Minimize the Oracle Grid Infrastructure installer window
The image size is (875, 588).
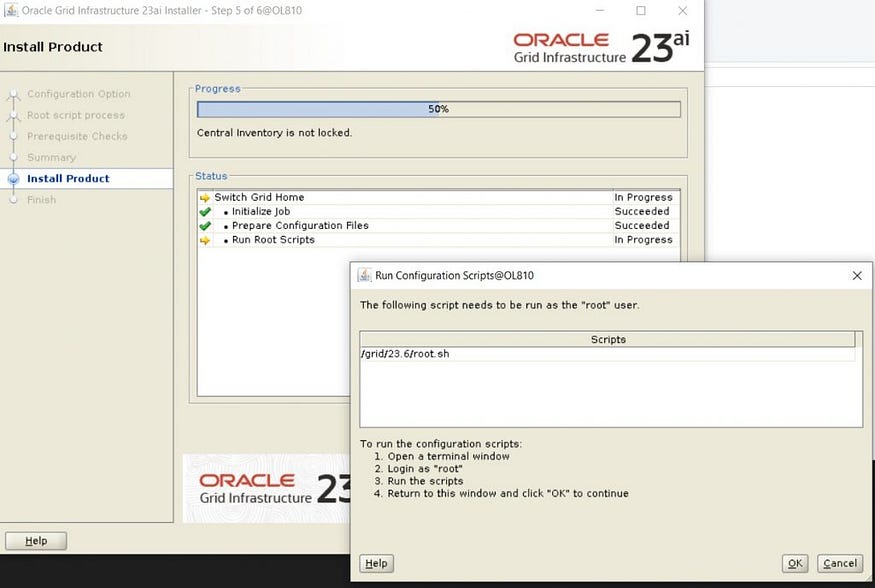point(600,10)
